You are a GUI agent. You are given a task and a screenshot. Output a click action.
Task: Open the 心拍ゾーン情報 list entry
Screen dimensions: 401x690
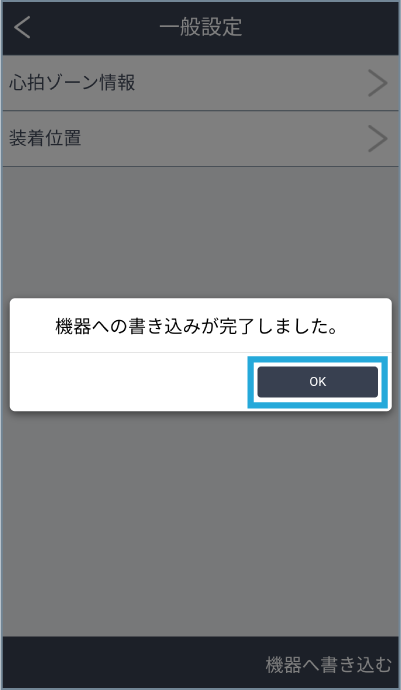(x=200, y=83)
